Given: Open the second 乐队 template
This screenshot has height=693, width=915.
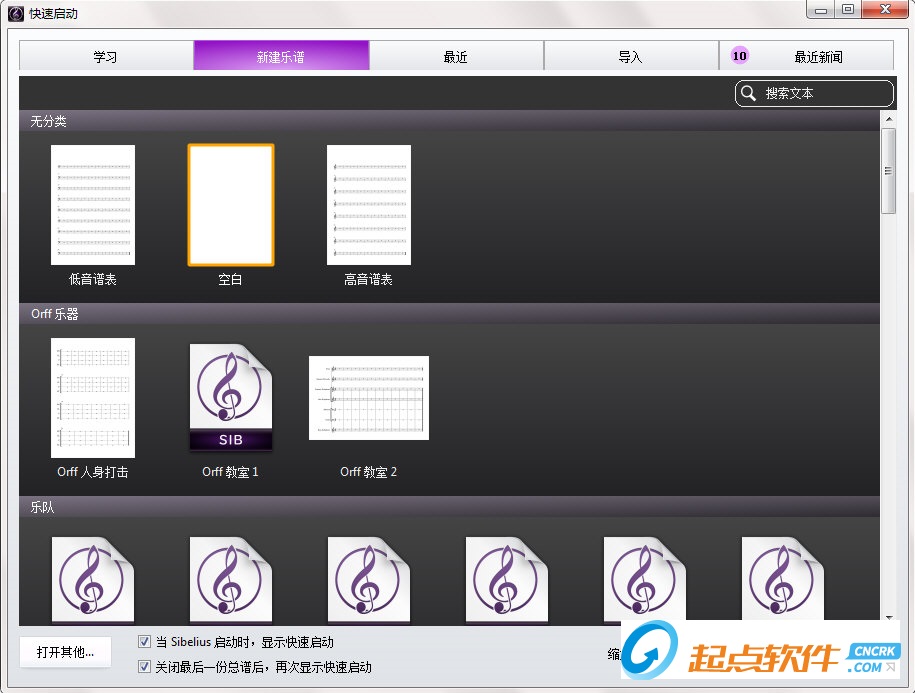Looking at the screenshot, I should [x=231, y=580].
